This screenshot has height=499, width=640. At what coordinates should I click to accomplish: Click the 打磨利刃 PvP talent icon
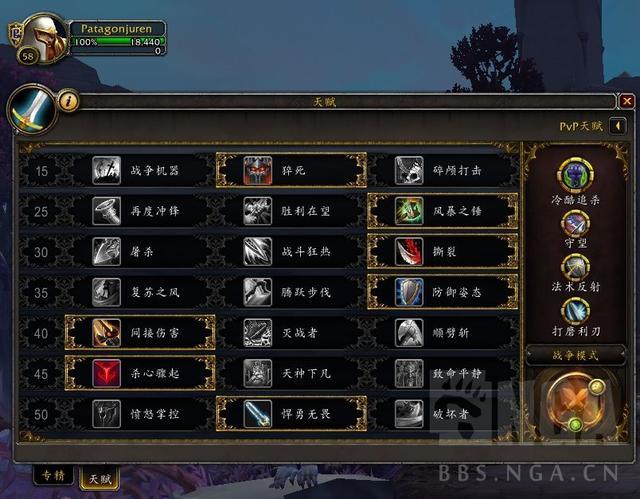pos(576,312)
